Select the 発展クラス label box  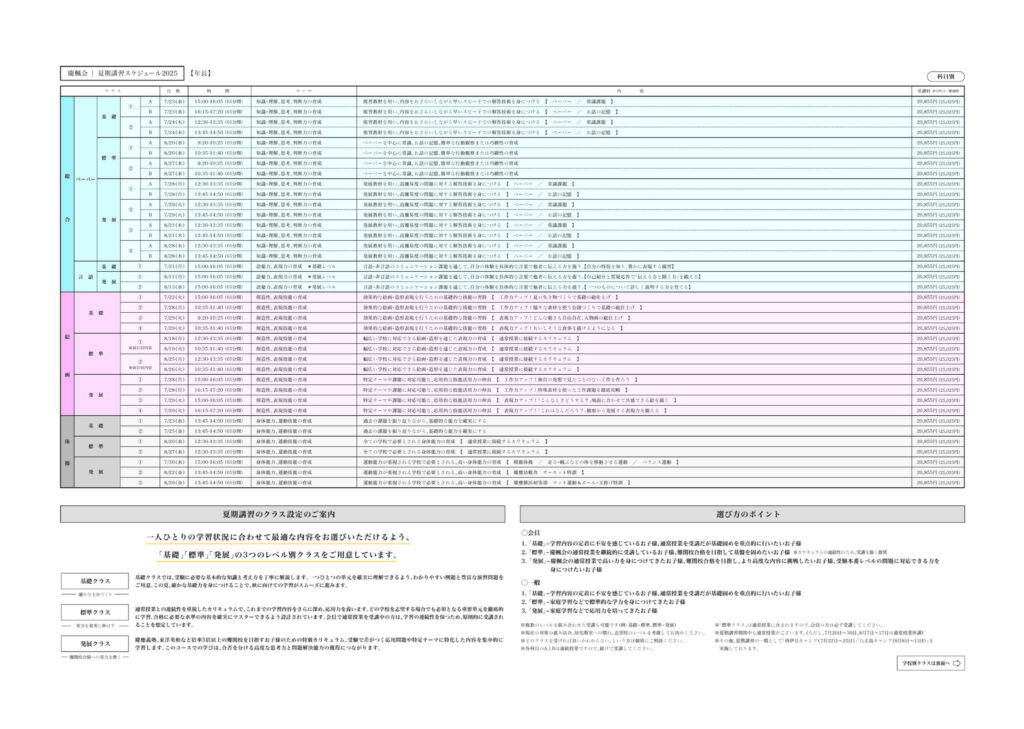click(x=95, y=643)
